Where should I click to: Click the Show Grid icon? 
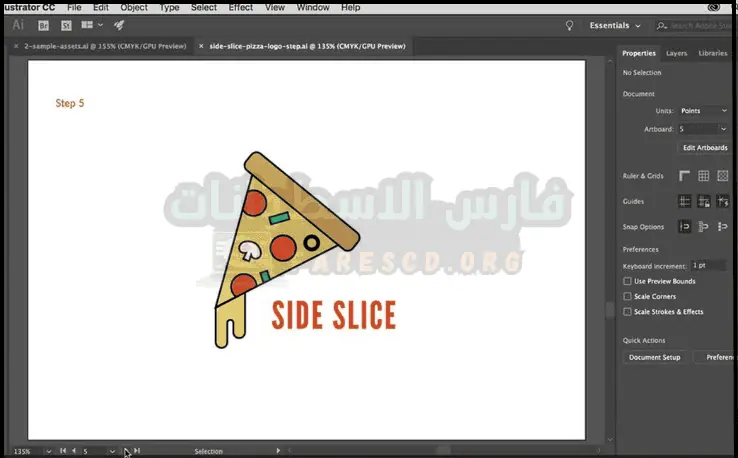coord(704,176)
